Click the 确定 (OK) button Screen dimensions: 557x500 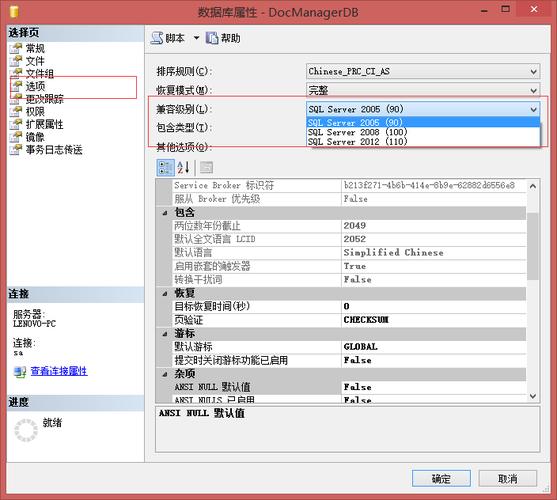pos(441,479)
